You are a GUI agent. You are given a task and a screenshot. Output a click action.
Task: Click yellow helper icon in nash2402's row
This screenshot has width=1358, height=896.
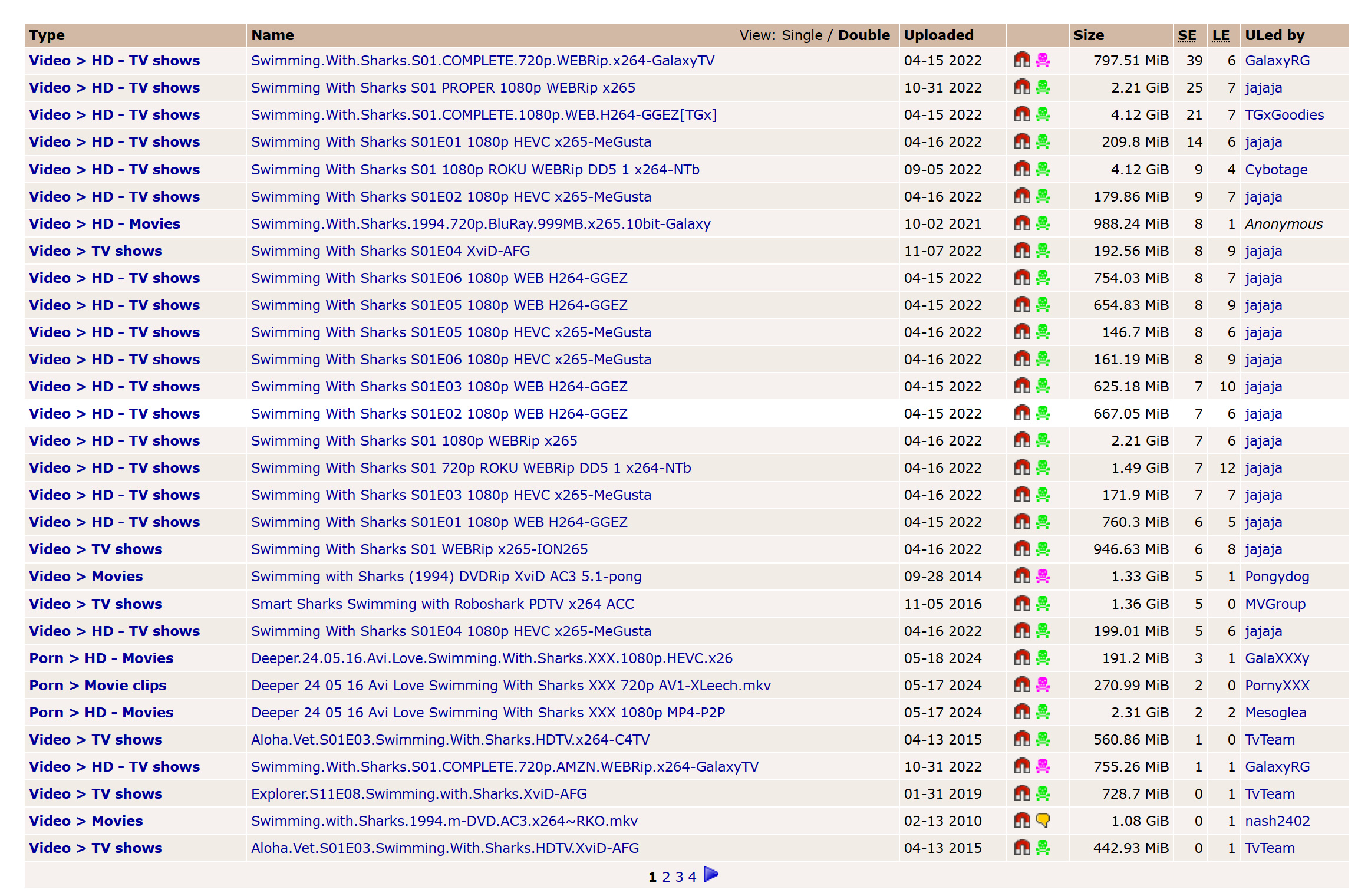tap(1042, 820)
